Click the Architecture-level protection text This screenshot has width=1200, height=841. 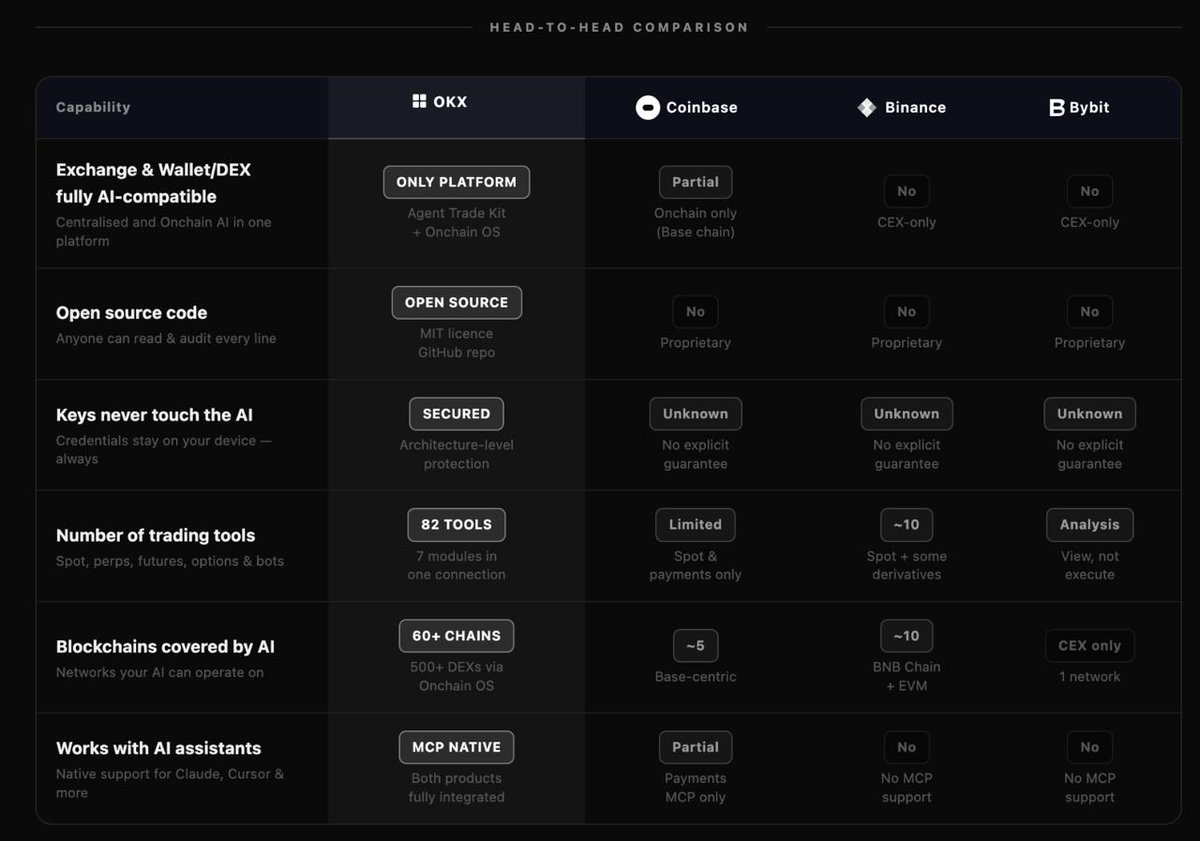[x=456, y=454]
